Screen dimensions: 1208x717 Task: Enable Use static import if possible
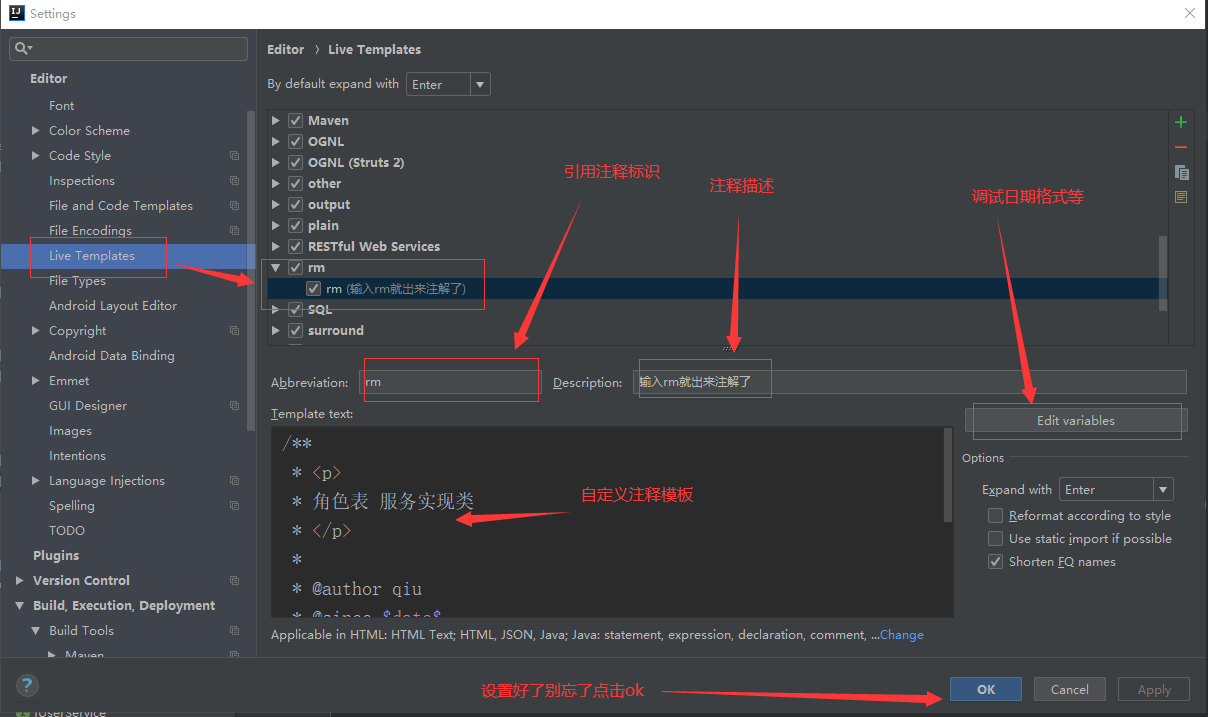995,539
